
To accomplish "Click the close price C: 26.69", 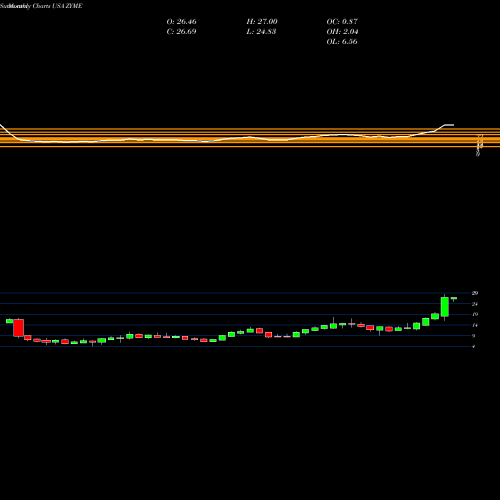I will tap(181, 32).
